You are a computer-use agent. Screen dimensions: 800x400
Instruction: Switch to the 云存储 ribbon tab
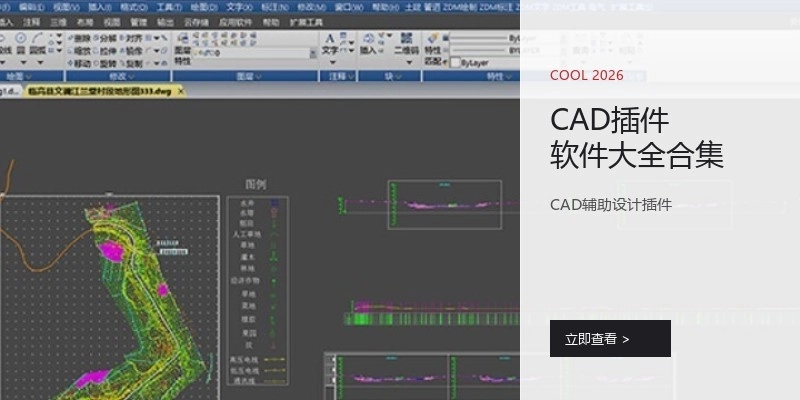pyautogui.click(x=196, y=22)
